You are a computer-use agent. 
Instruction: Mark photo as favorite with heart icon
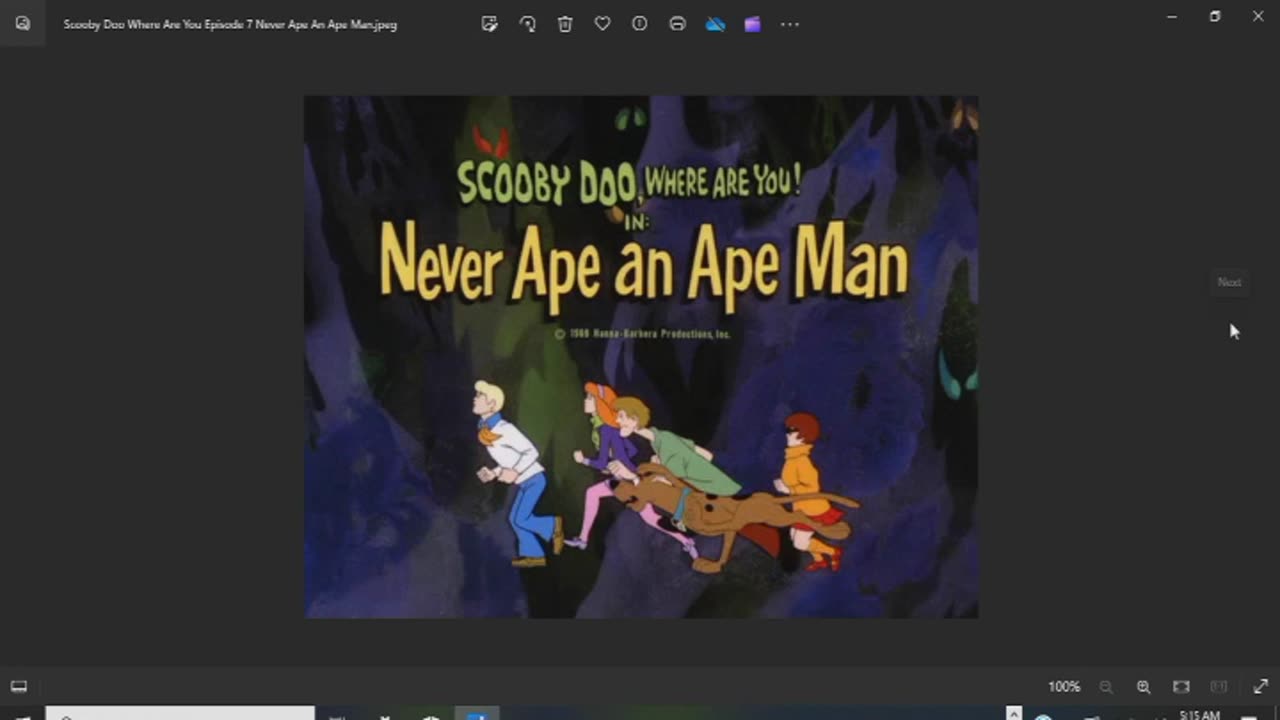(602, 24)
